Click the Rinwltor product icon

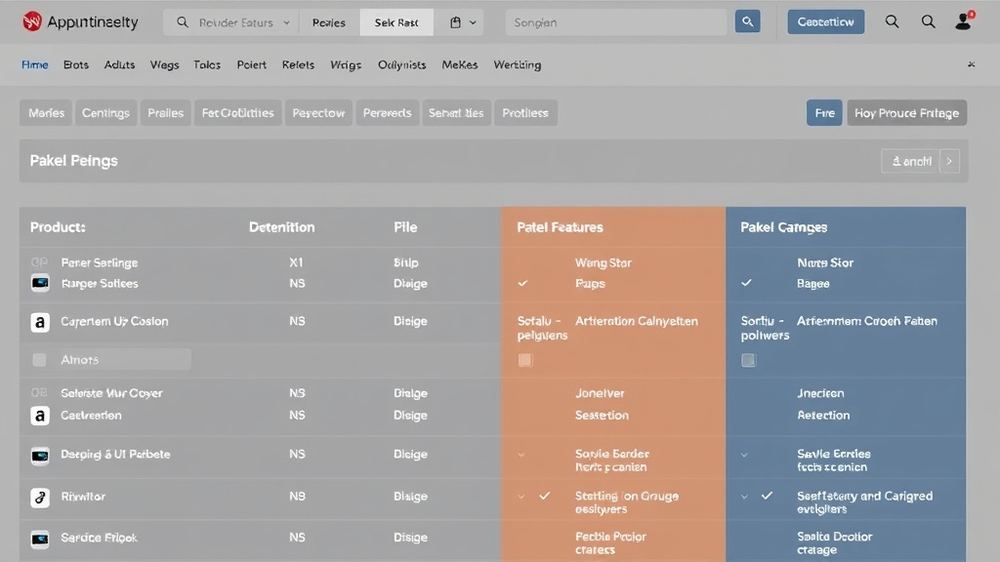(40, 497)
